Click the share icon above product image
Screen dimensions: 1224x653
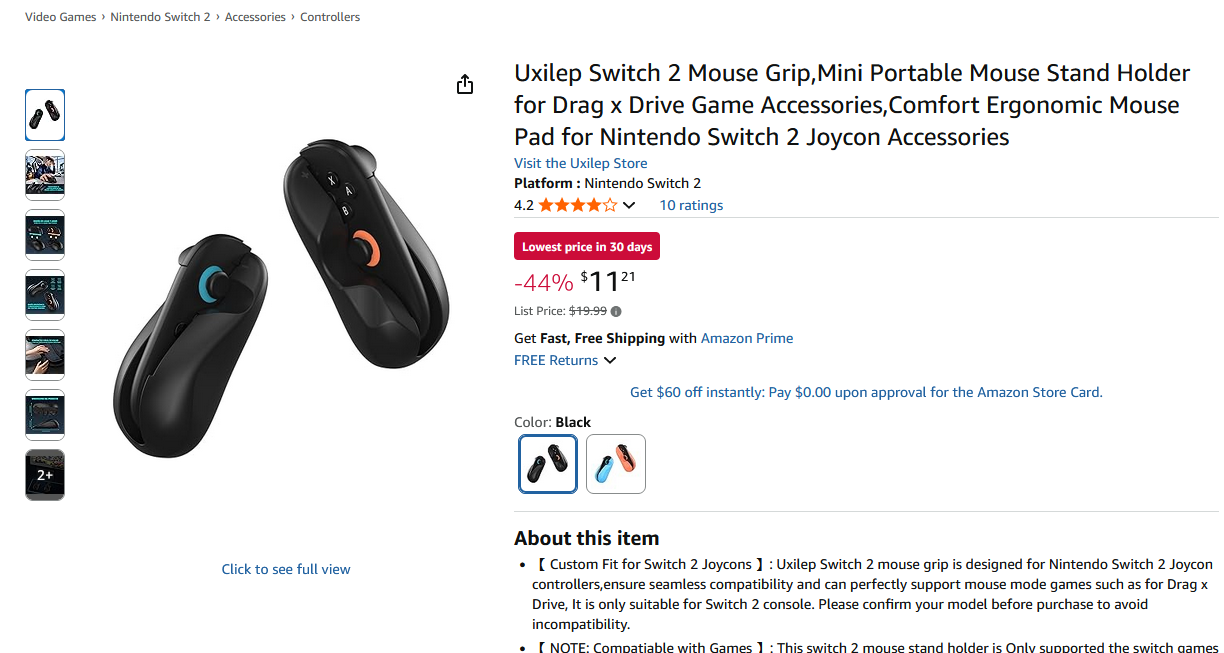(464, 85)
